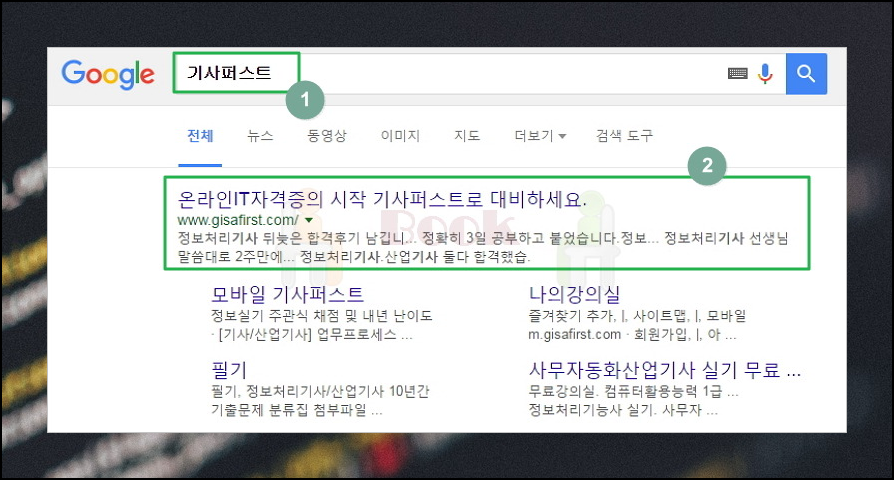Click snippet line starting 말씀대로 2주만에
894x480 pixels.
[353, 257]
